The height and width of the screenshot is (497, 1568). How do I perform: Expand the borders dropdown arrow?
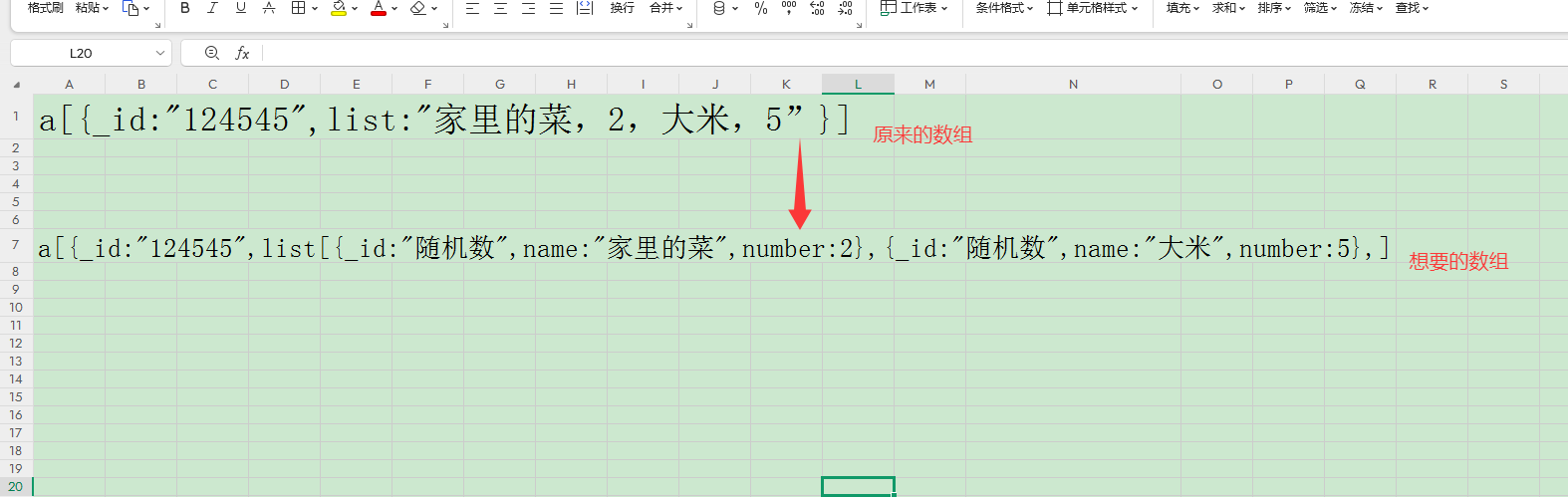point(315,9)
